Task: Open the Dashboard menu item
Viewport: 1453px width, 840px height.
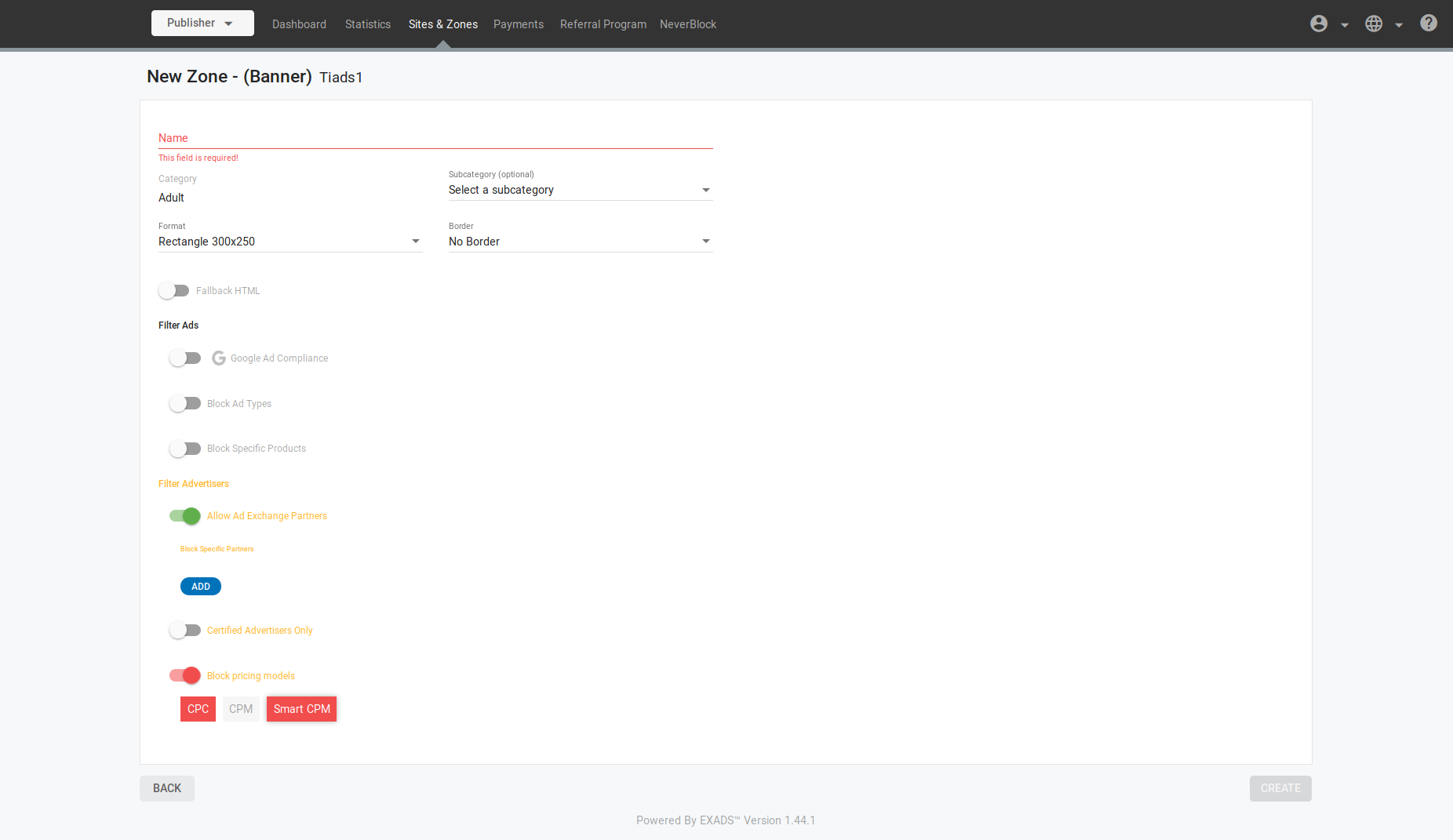Action: (x=299, y=24)
